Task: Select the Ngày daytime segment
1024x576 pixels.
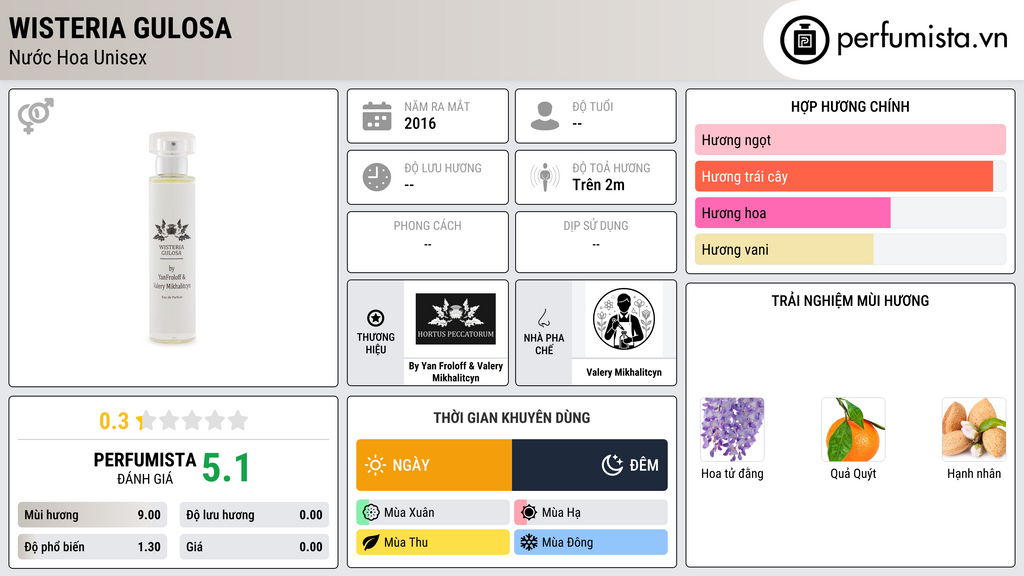Action: tap(434, 465)
